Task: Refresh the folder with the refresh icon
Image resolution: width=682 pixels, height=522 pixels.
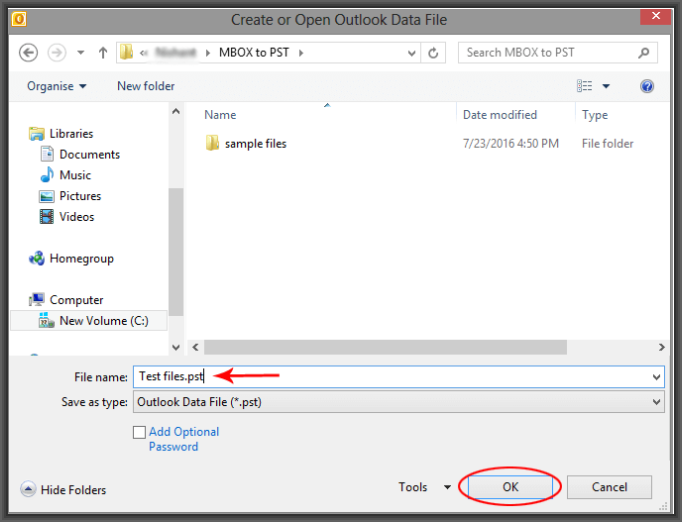Action: (433, 53)
